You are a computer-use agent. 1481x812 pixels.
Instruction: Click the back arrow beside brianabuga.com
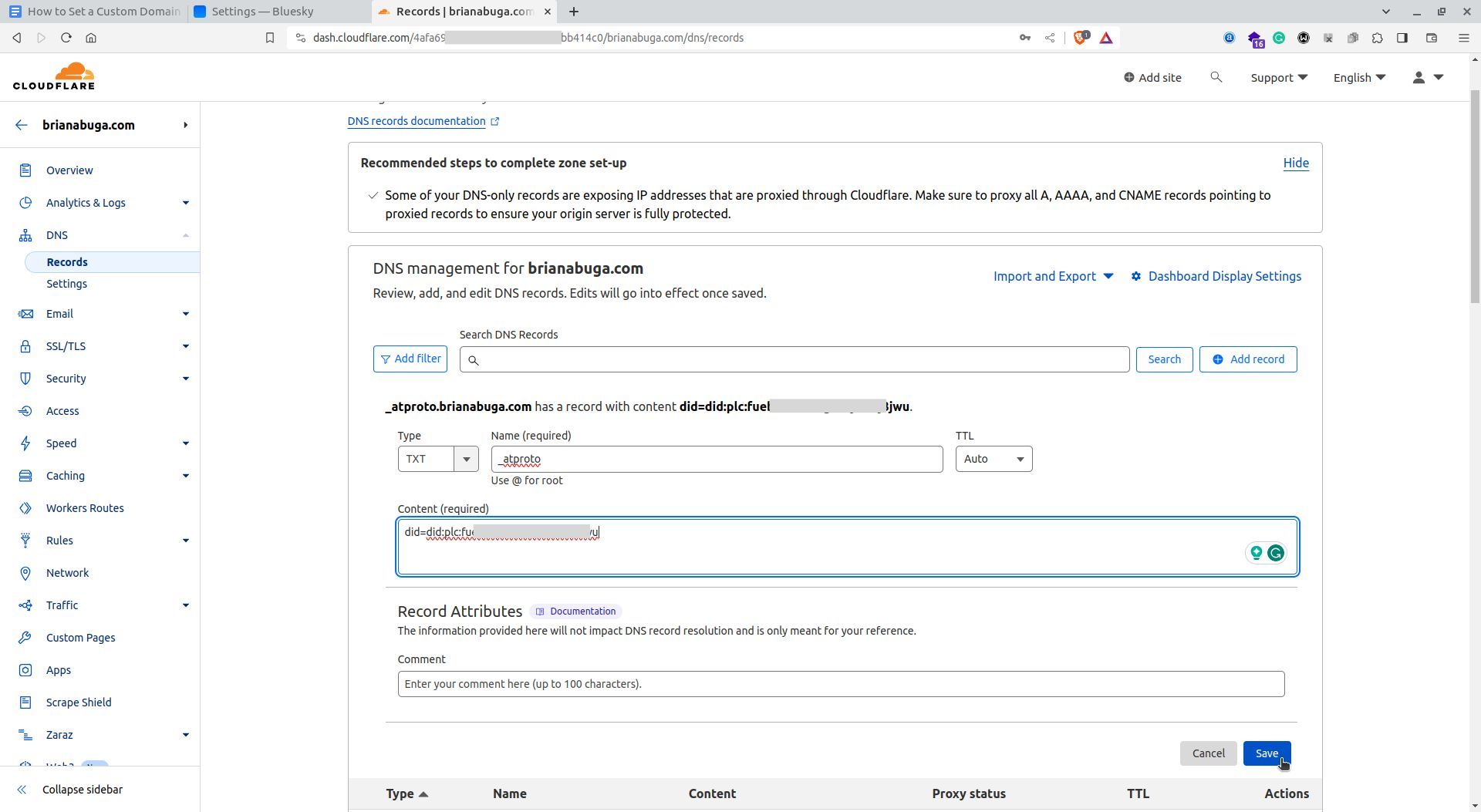coord(22,125)
